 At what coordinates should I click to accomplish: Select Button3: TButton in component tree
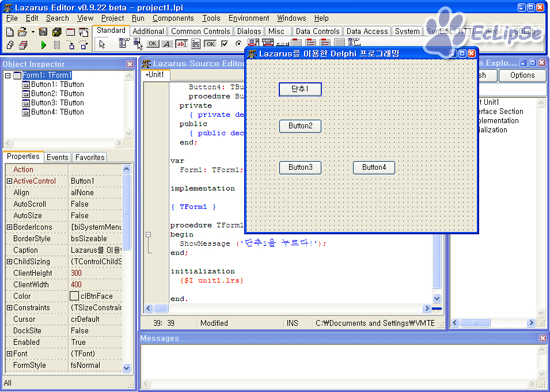pyautogui.click(x=57, y=103)
